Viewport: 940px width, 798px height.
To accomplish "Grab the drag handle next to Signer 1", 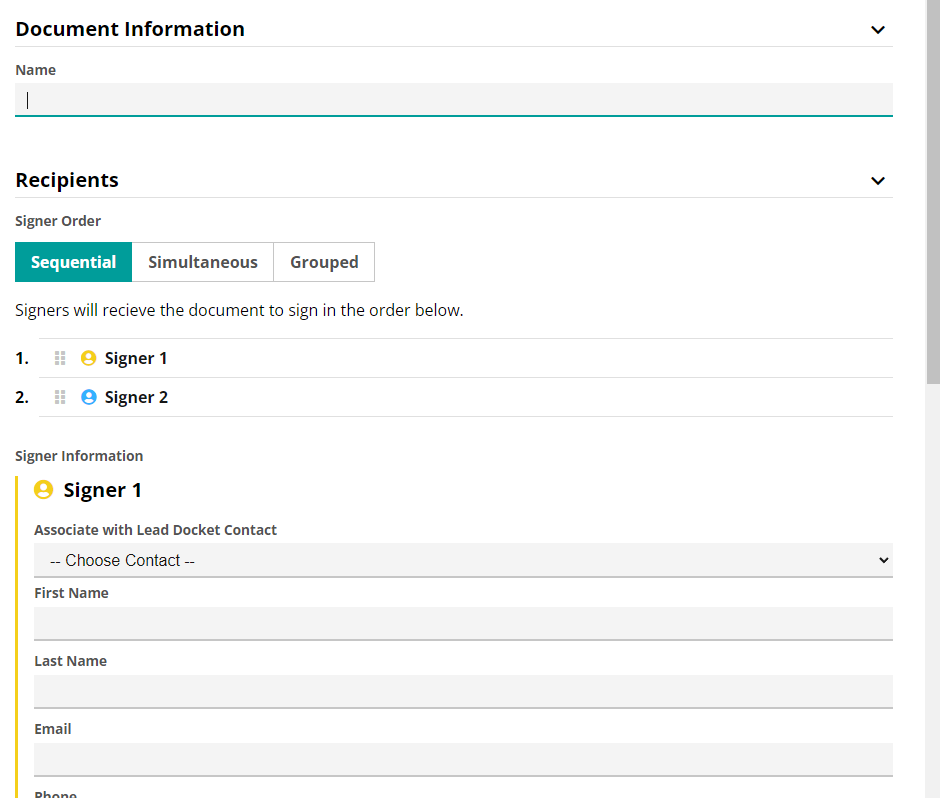I will 59,357.
